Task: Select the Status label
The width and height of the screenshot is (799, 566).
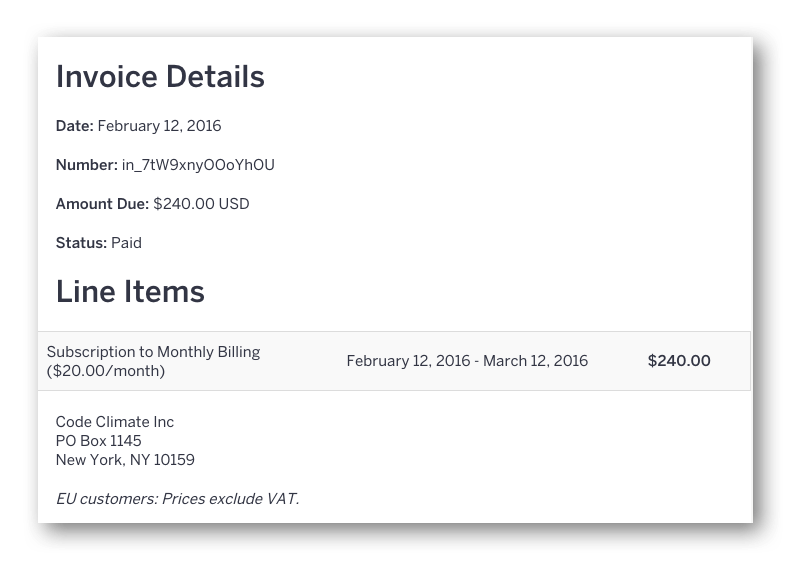Action: [x=81, y=243]
